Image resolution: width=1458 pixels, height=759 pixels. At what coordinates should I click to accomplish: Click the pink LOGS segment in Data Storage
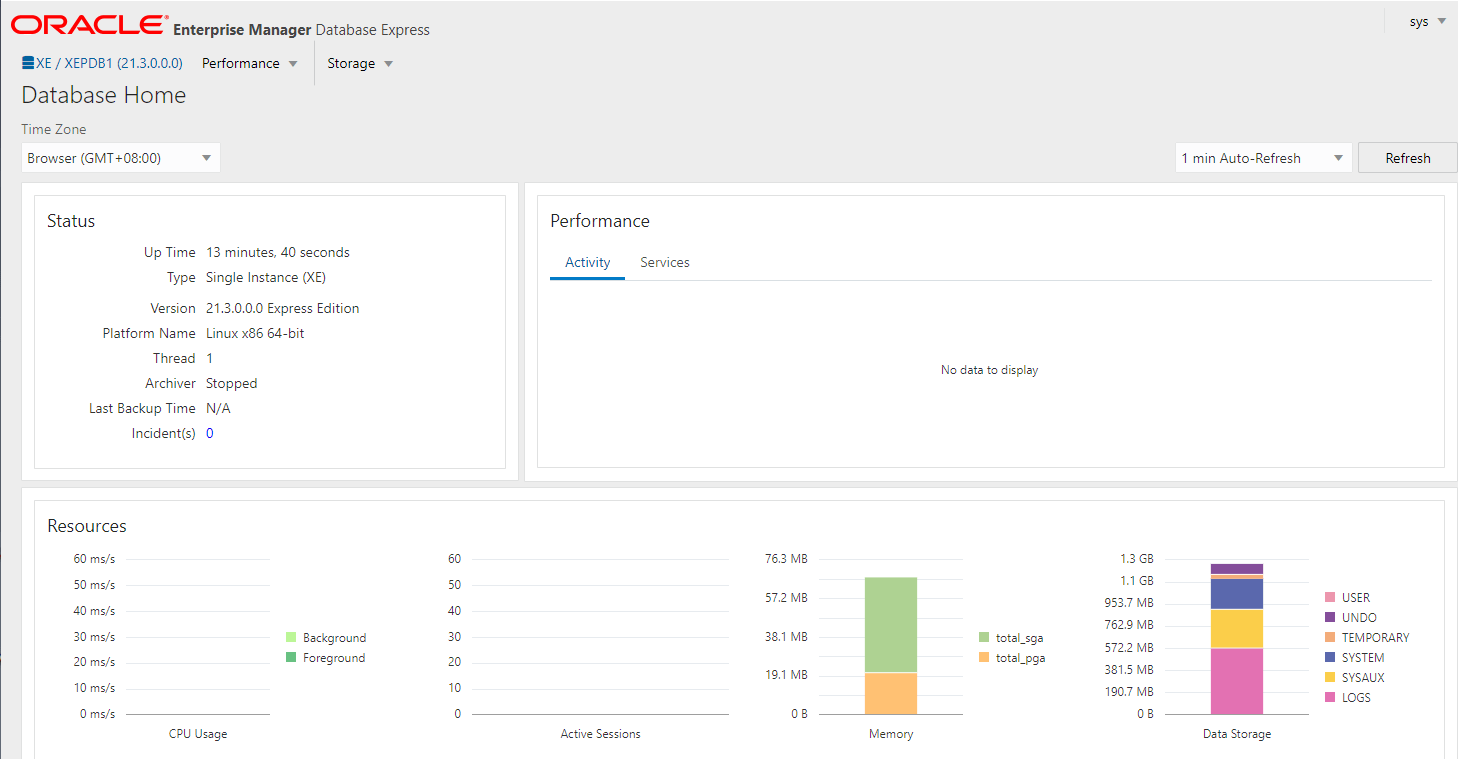click(1237, 681)
